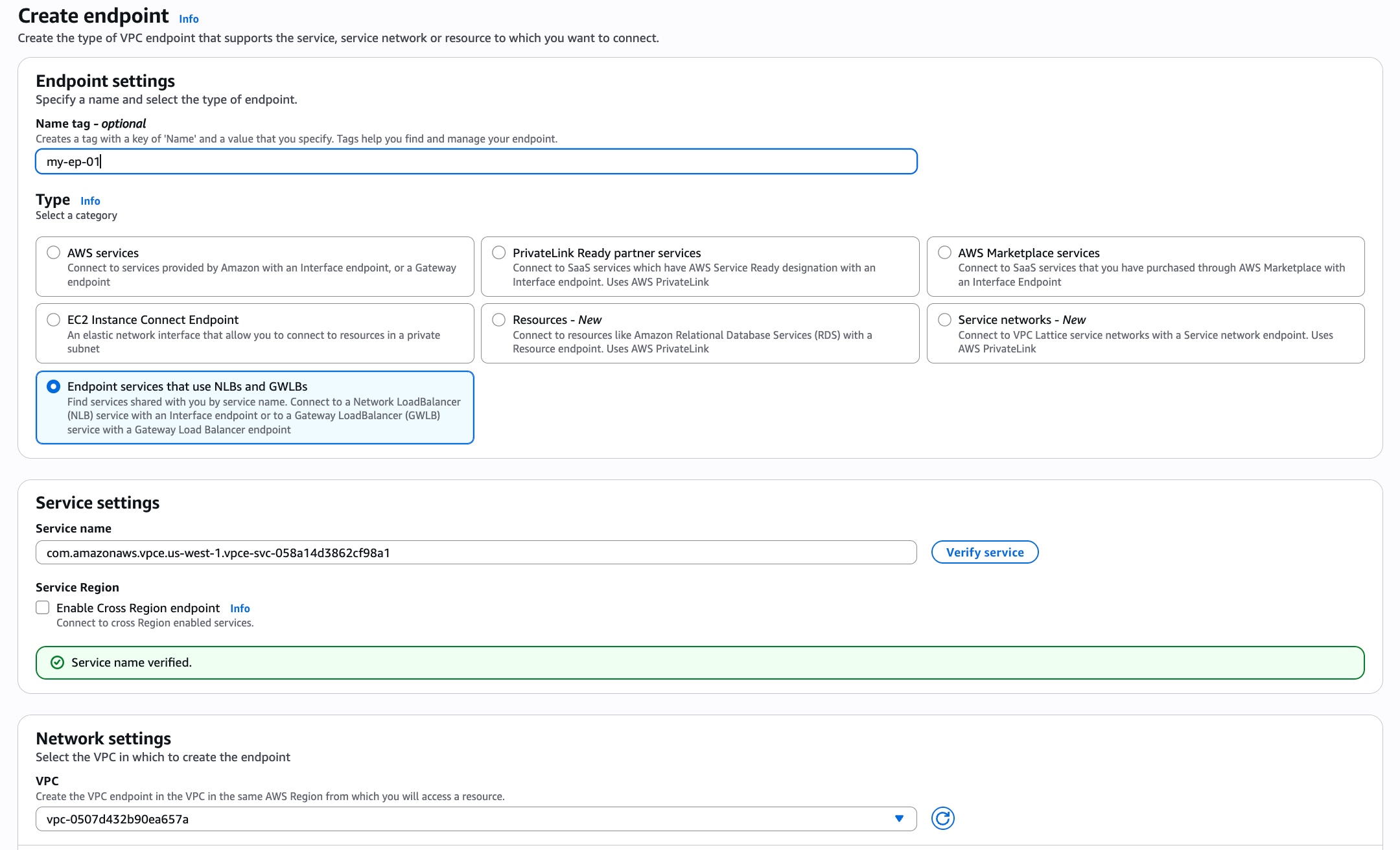This screenshot has height=850, width=1400.
Task: Open the Info link beside Create endpoint
Action: coord(189,19)
